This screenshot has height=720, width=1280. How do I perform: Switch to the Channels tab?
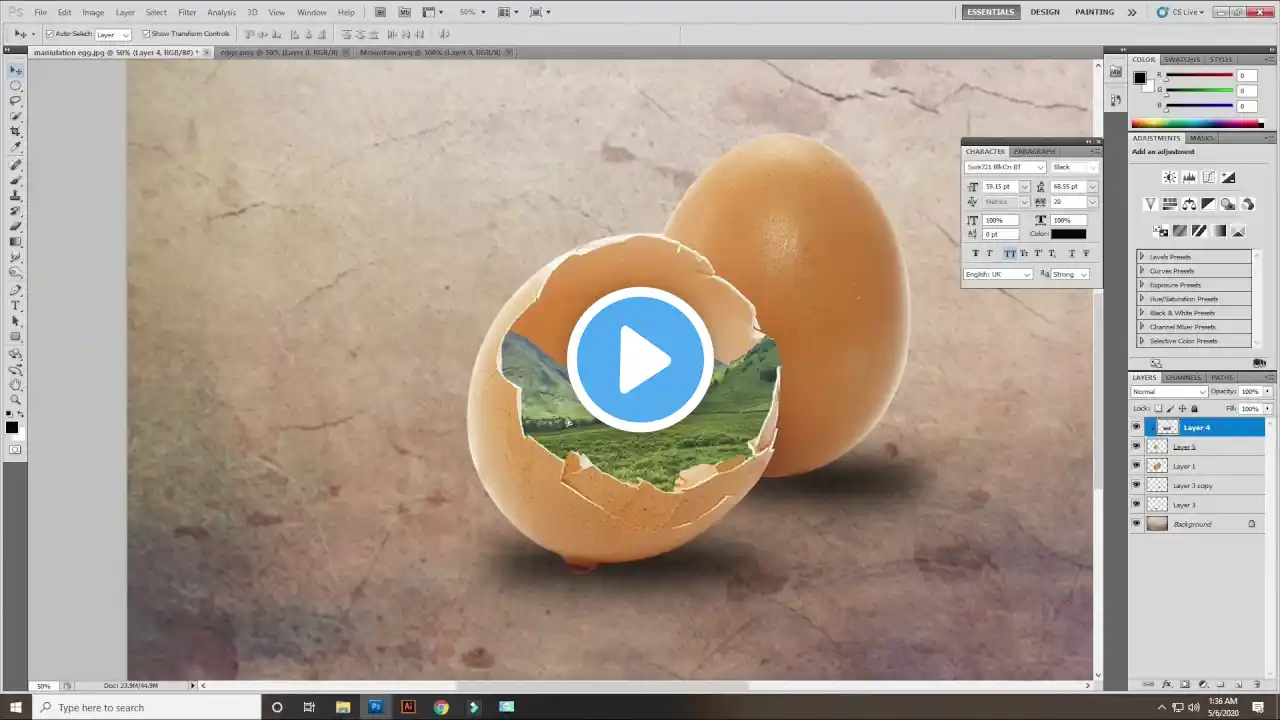click(x=1183, y=377)
